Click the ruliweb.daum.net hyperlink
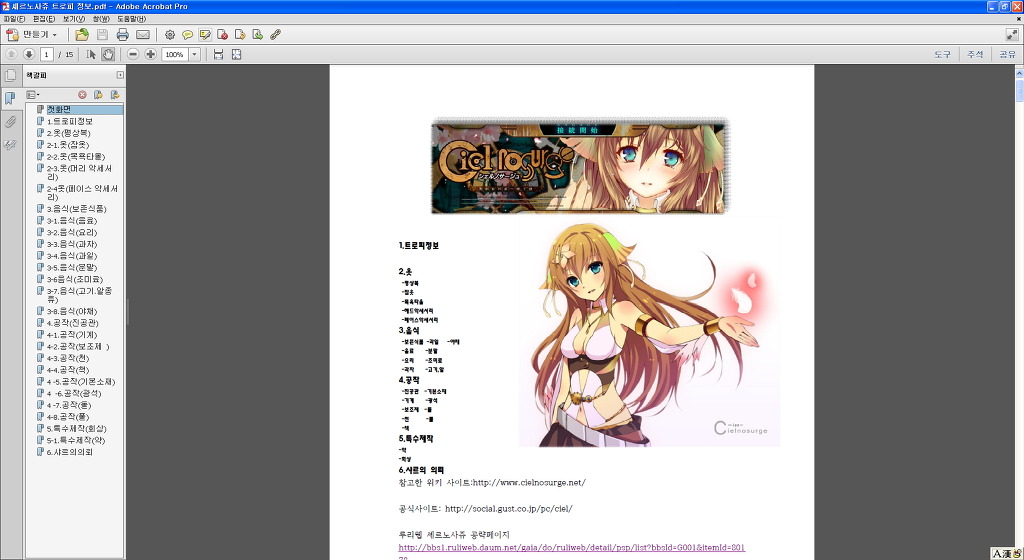This screenshot has height=560, width=1024. click(571, 547)
